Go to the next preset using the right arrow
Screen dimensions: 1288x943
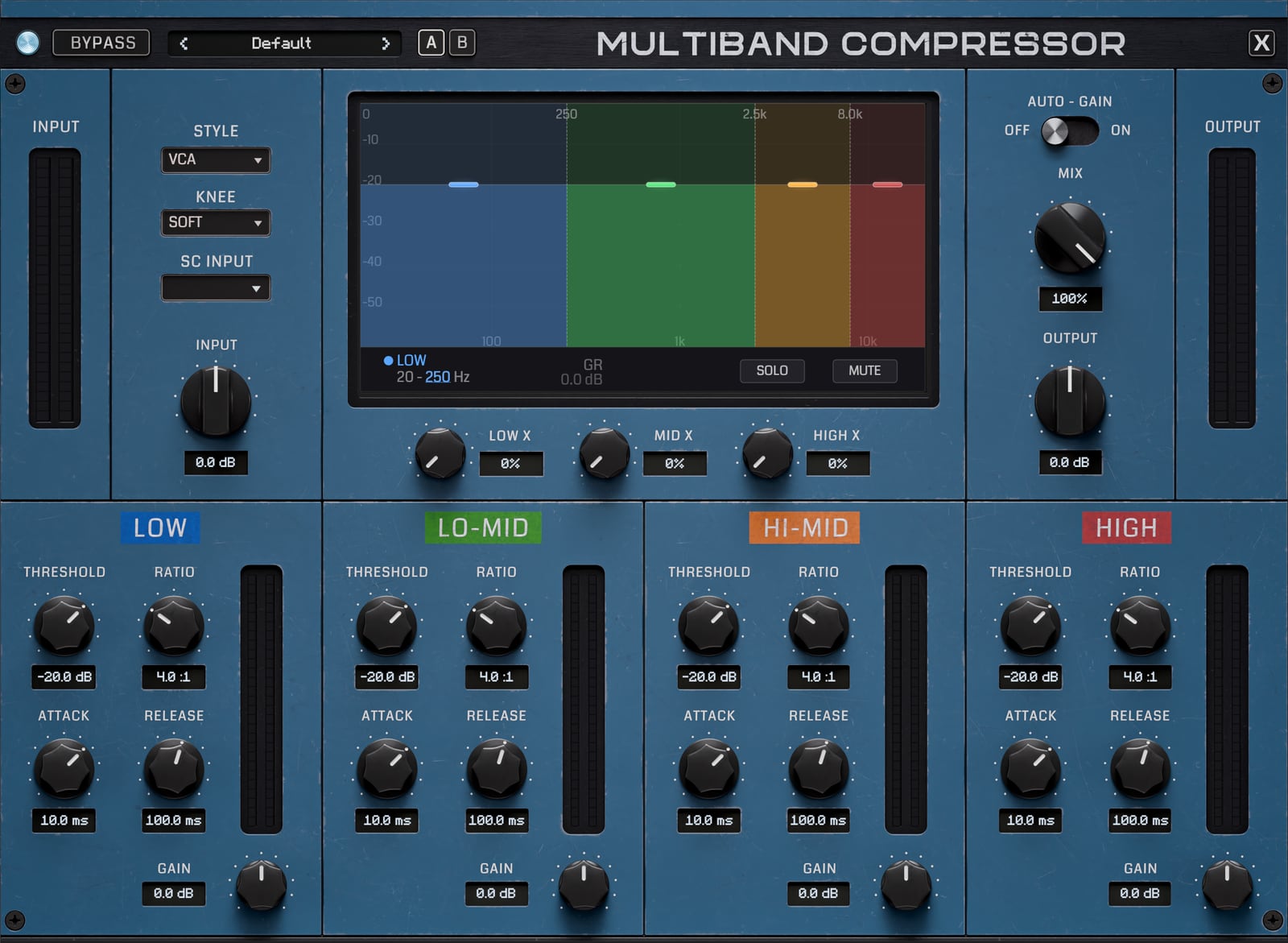coord(385,43)
